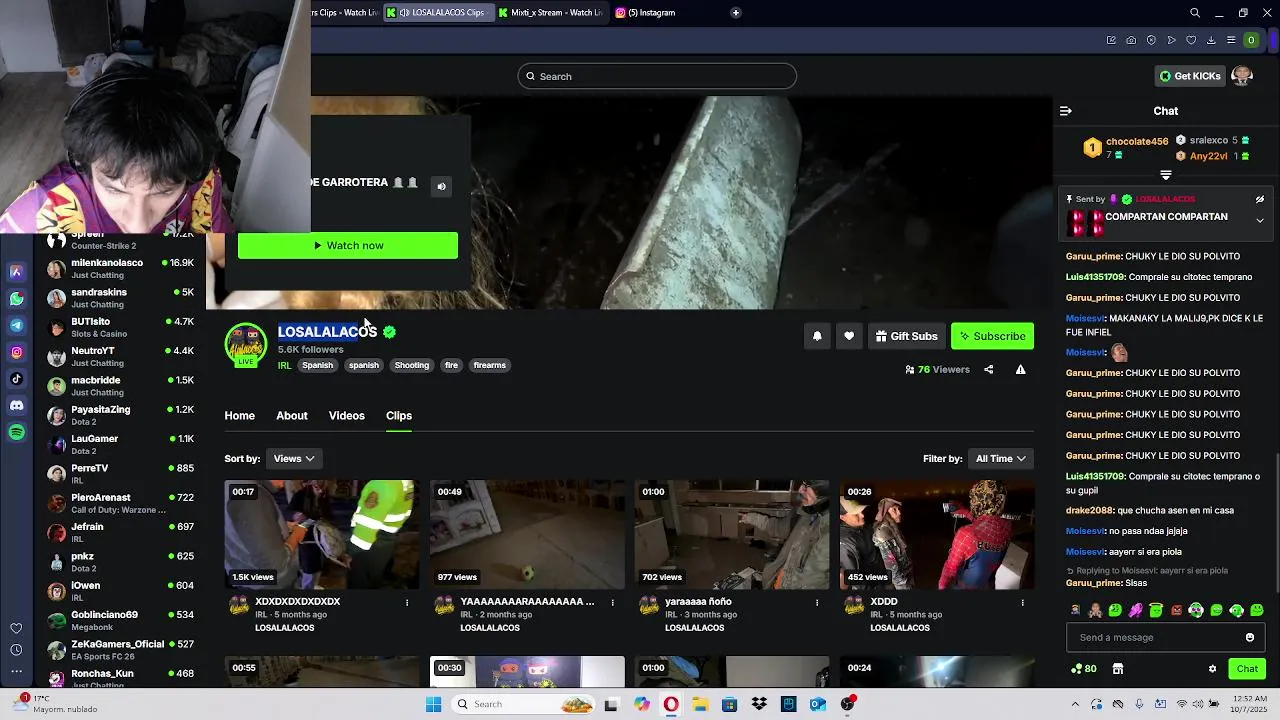Image resolution: width=1280 pixels, height=720 pixels.
Task: Open the XDDD clip thumbnail
Action: pos(937,535)
